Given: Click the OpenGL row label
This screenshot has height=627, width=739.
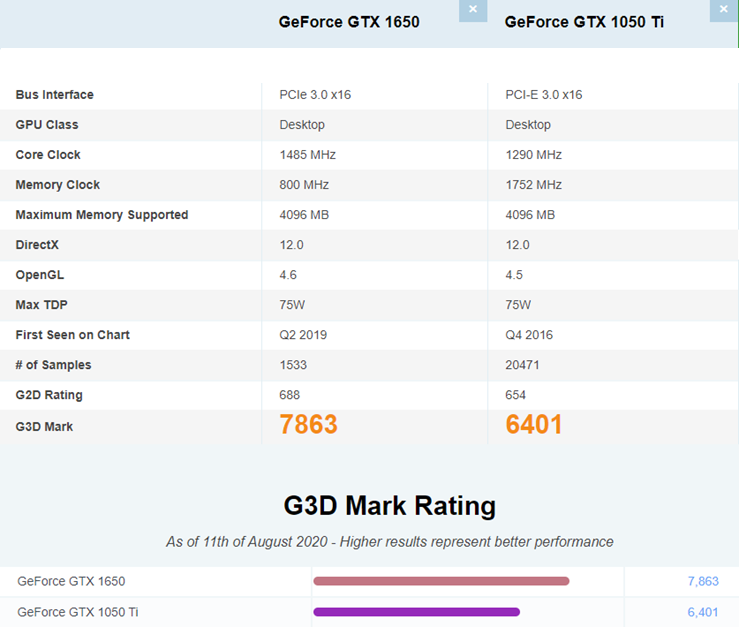Looking at the screenshot, I should (40, 275).
